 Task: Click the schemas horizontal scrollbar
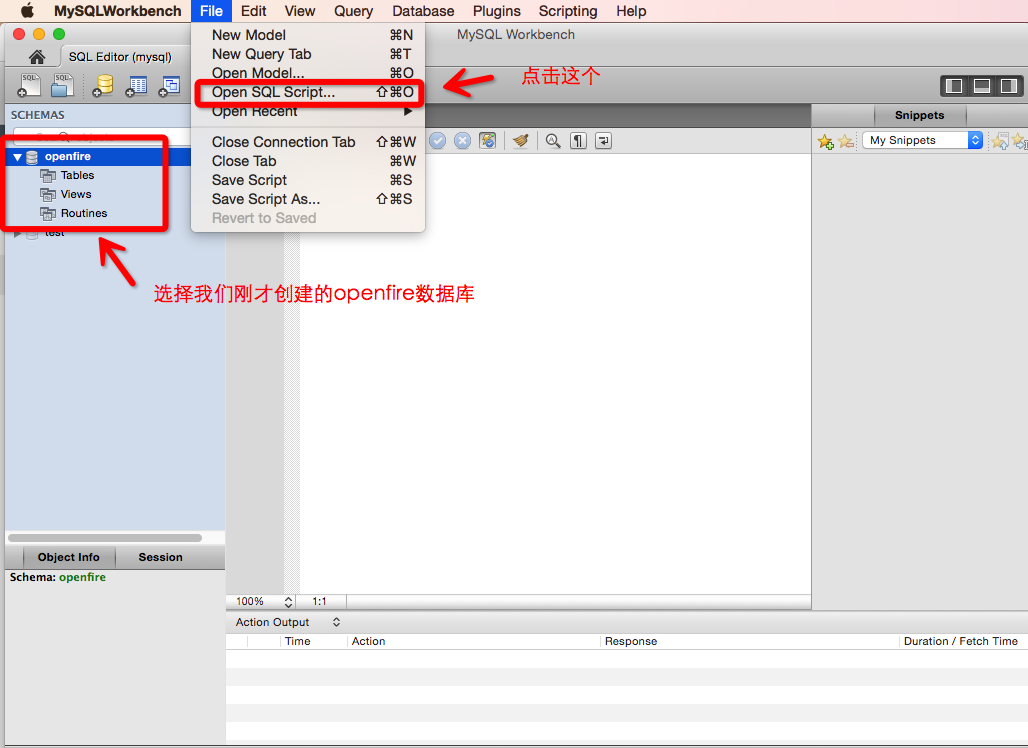tap(105, 538)
